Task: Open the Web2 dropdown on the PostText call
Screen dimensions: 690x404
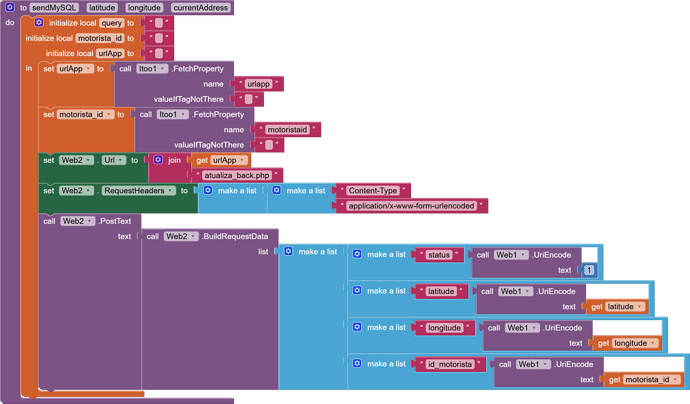Action: click(x=90, y=221)
